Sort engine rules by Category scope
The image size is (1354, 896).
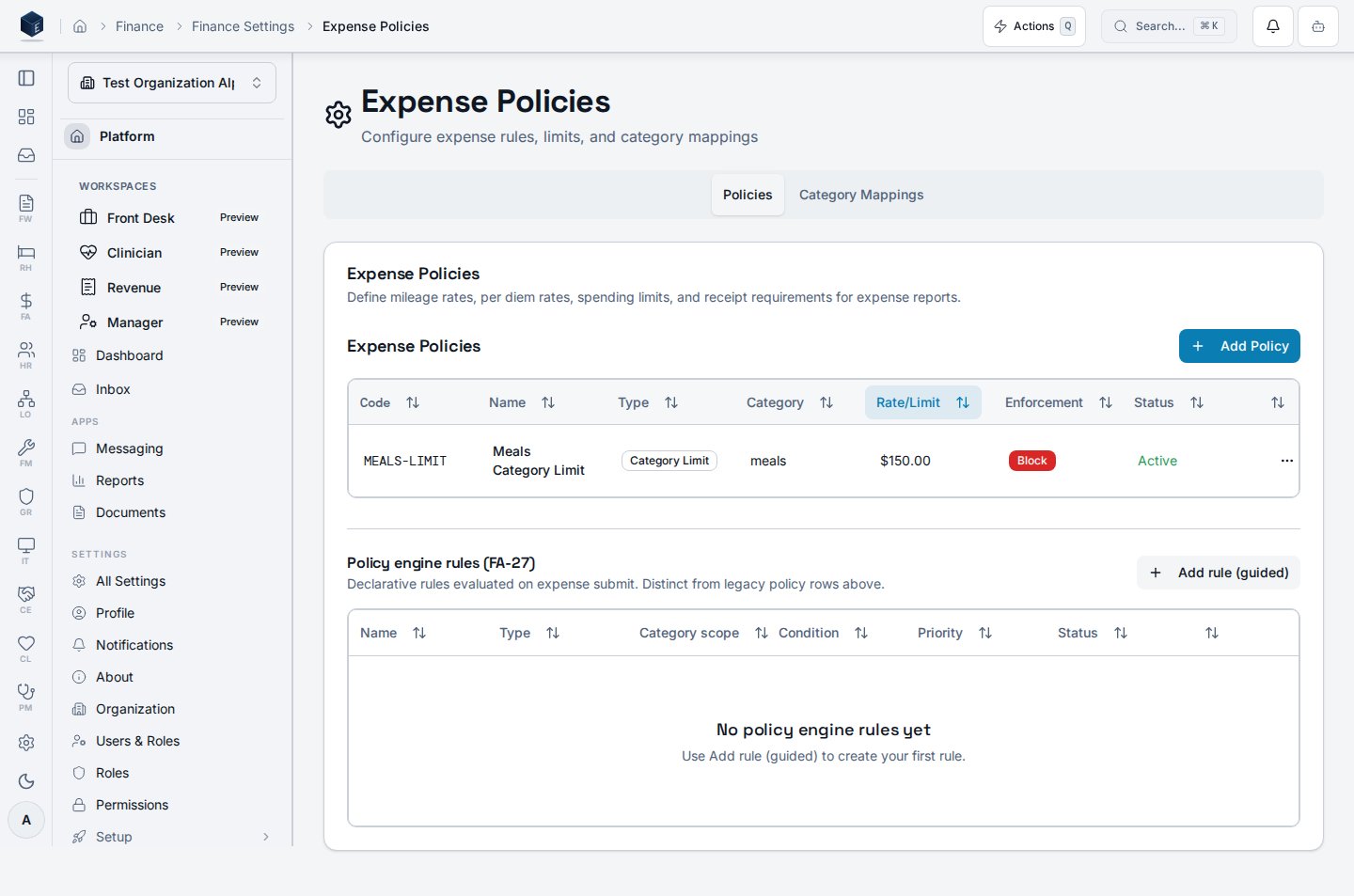[x=703, y=633]
